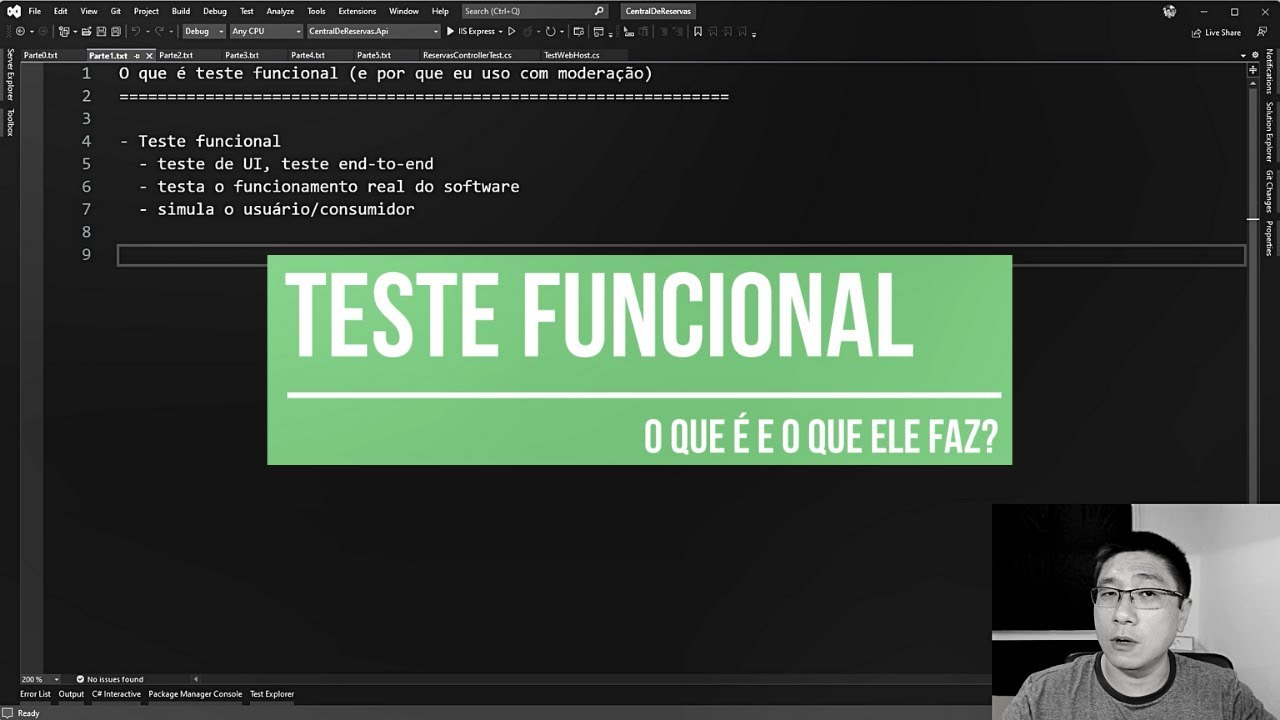
Task: Click the Save All icon
Action: 116,32
